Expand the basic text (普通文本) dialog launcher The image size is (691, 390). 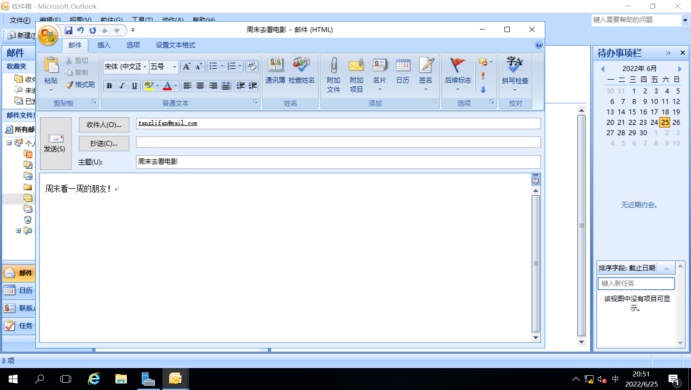tap(255, 102)
